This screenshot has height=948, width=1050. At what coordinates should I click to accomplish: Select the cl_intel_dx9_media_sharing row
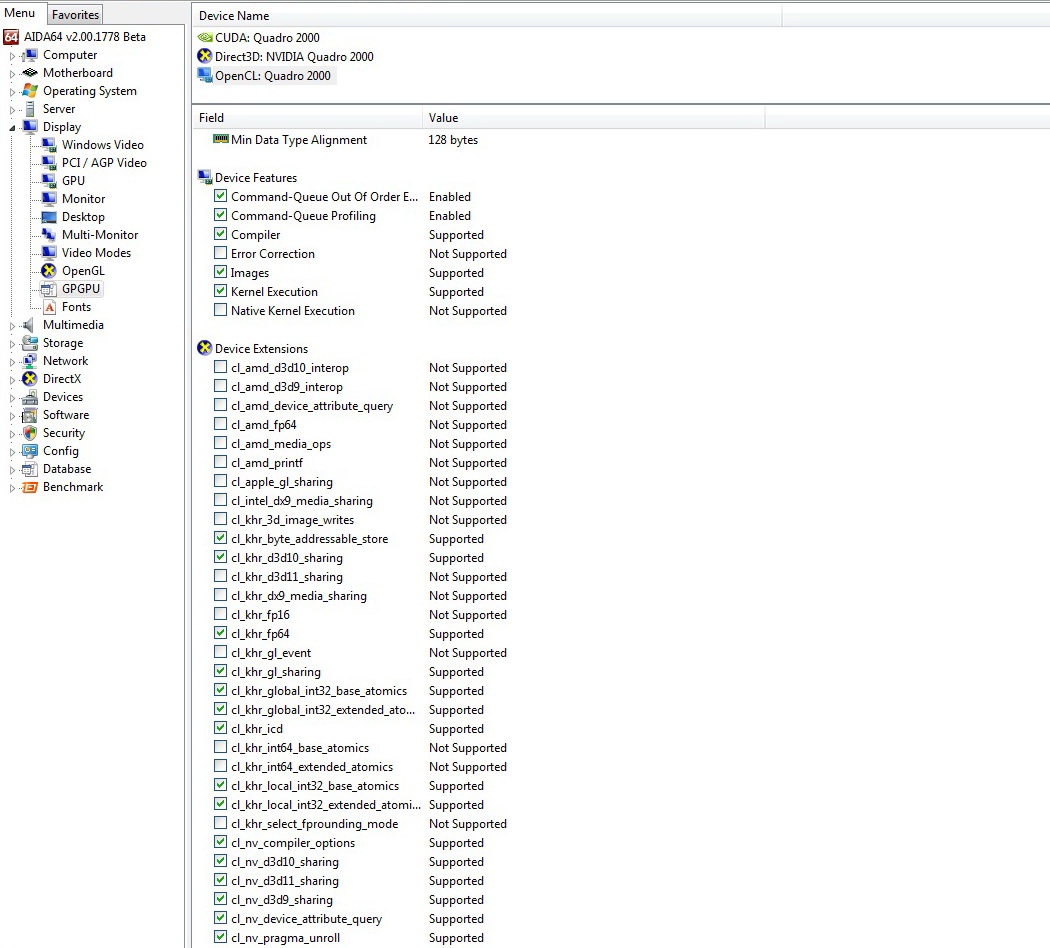tap(302, 501)
